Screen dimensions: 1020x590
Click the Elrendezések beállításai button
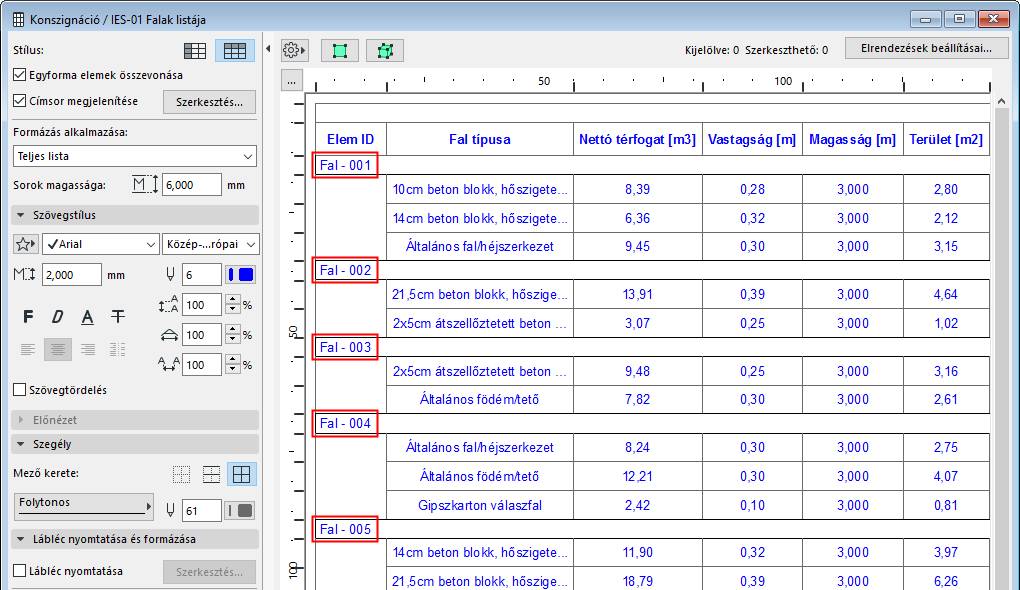coord(921,48)
